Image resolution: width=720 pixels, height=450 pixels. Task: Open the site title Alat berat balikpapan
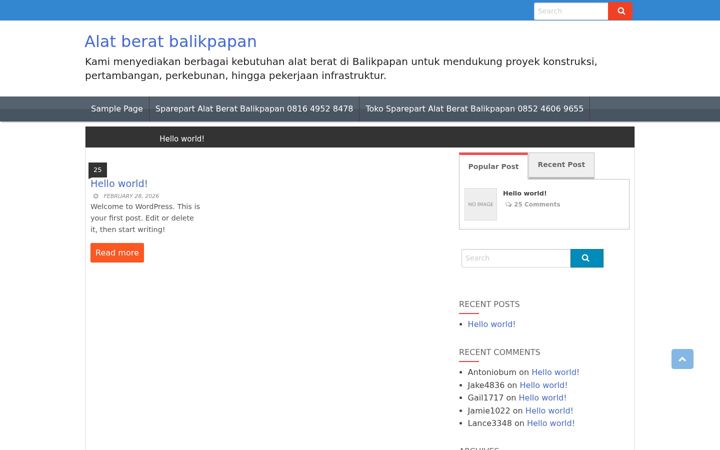point(170,41)
